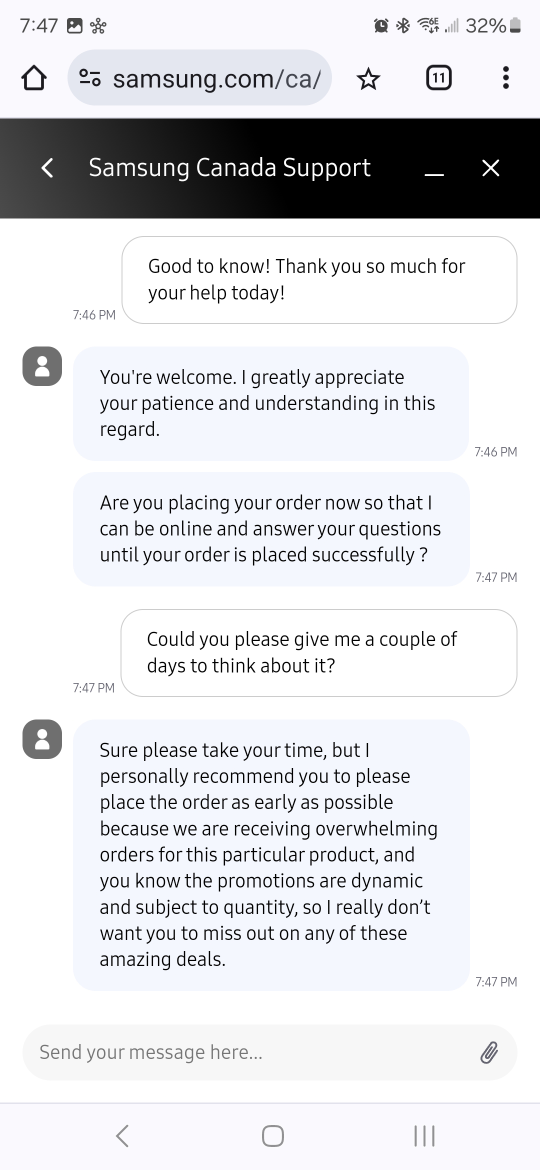
Task: Tap the Android home navigation button
Action: [x=273, y=1136]
